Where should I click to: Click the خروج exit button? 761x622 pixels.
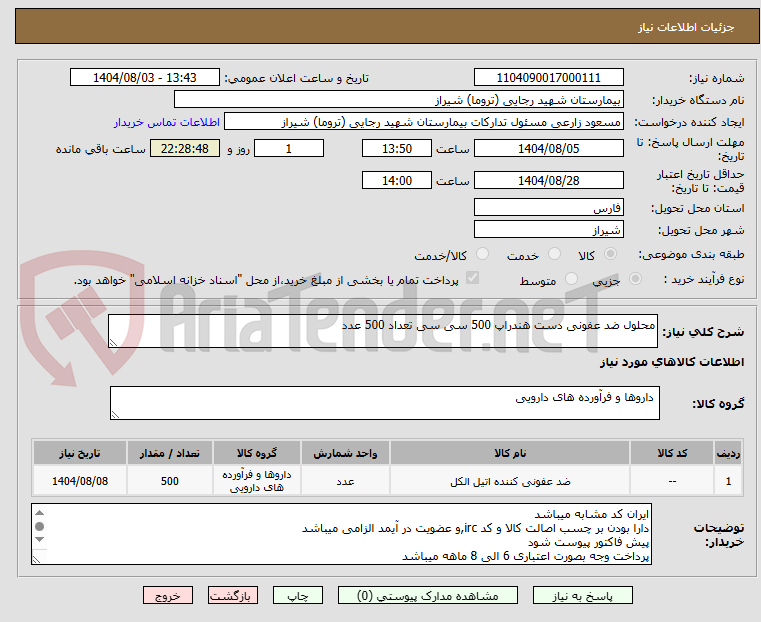point(168,595)
